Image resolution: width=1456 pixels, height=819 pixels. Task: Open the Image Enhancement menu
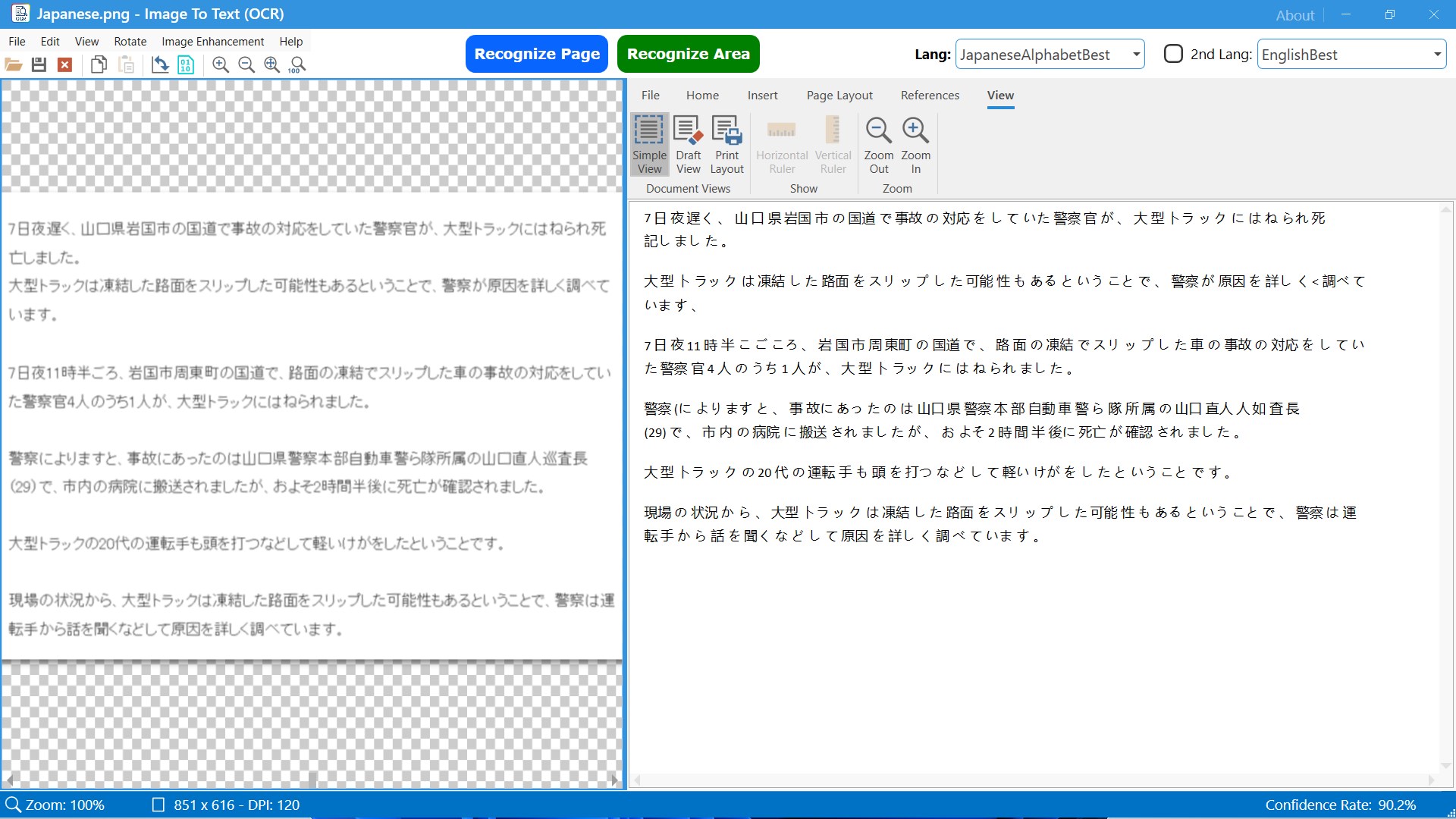(213, 42)
